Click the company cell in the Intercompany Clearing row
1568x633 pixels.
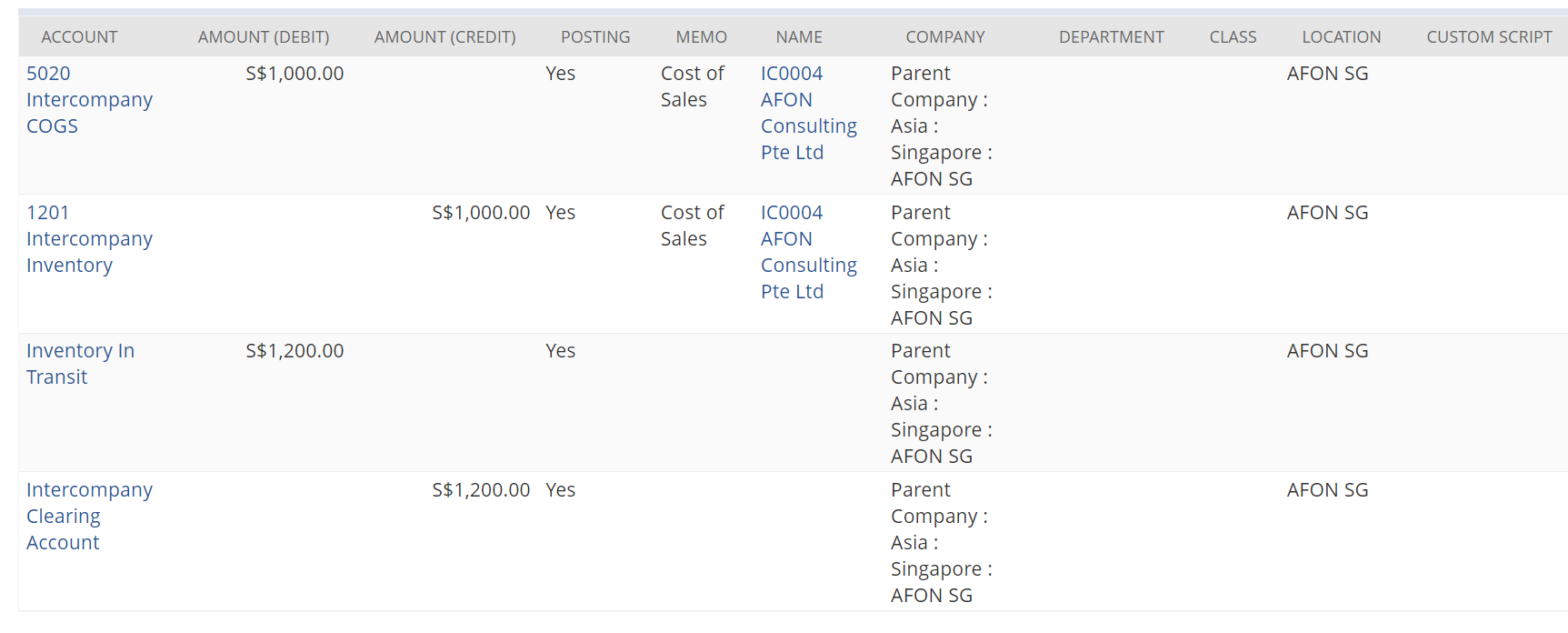point(942,543)
